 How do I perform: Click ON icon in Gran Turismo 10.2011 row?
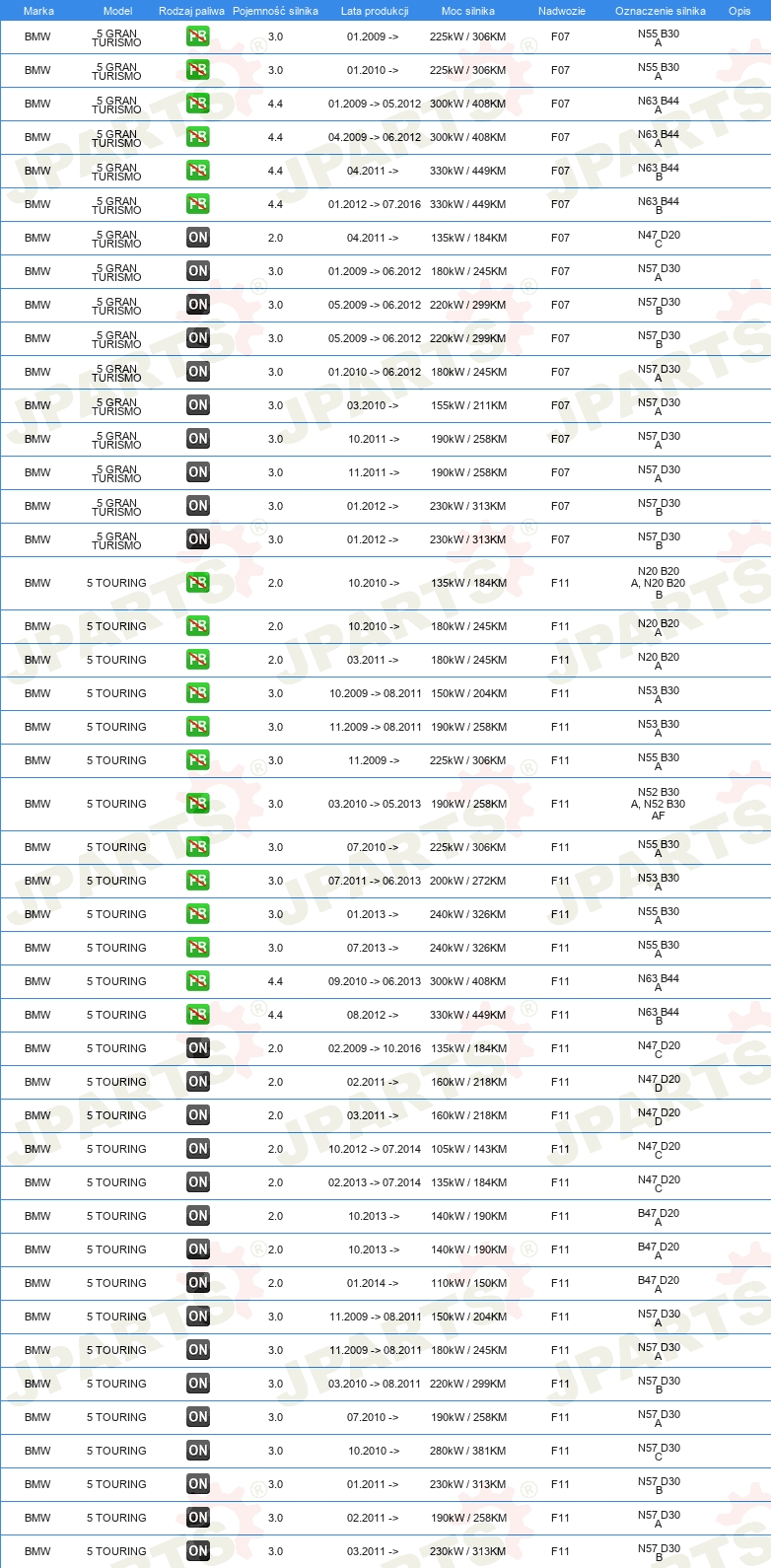pyautogui.click(x=198, y=439)
